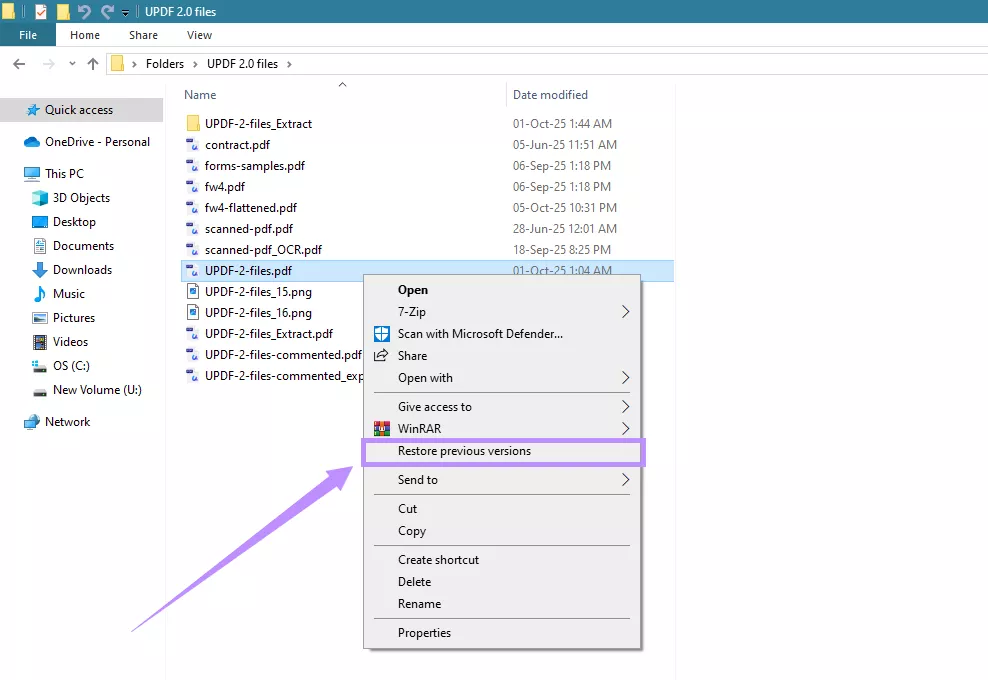The height and width of the screenshot is (680, 988).
Task: Switch to the View tab
Action: click(199, 34)
